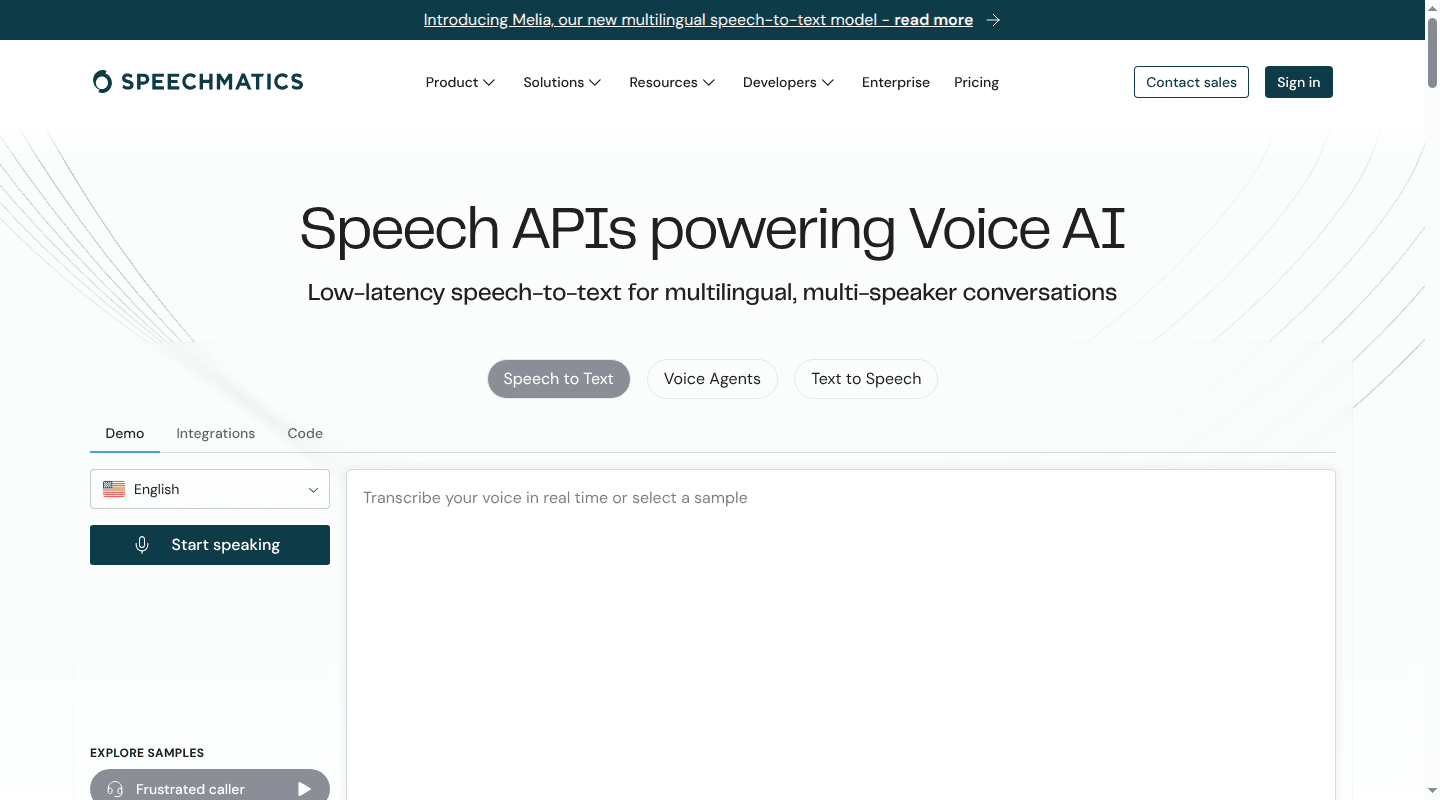Click the transcription text area

pos(841,635)
